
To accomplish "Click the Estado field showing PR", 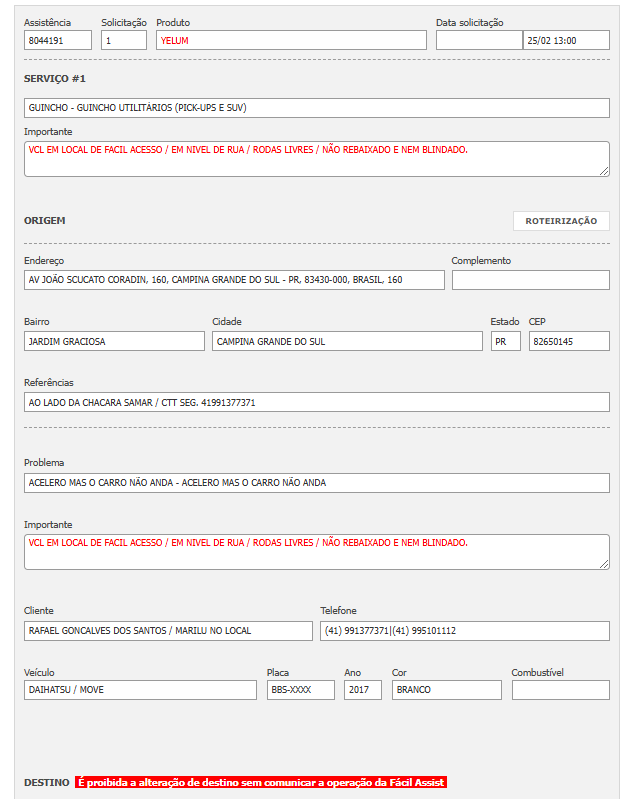I will click(x=505, y=341).
